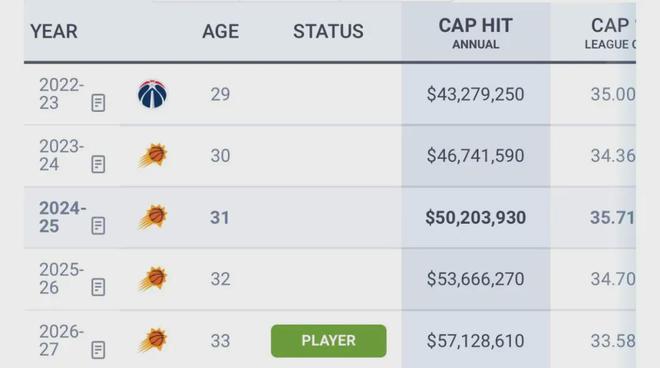660x368 pixels.
Task: Select the $50,203,930 cap hit value
Action: 476,218
